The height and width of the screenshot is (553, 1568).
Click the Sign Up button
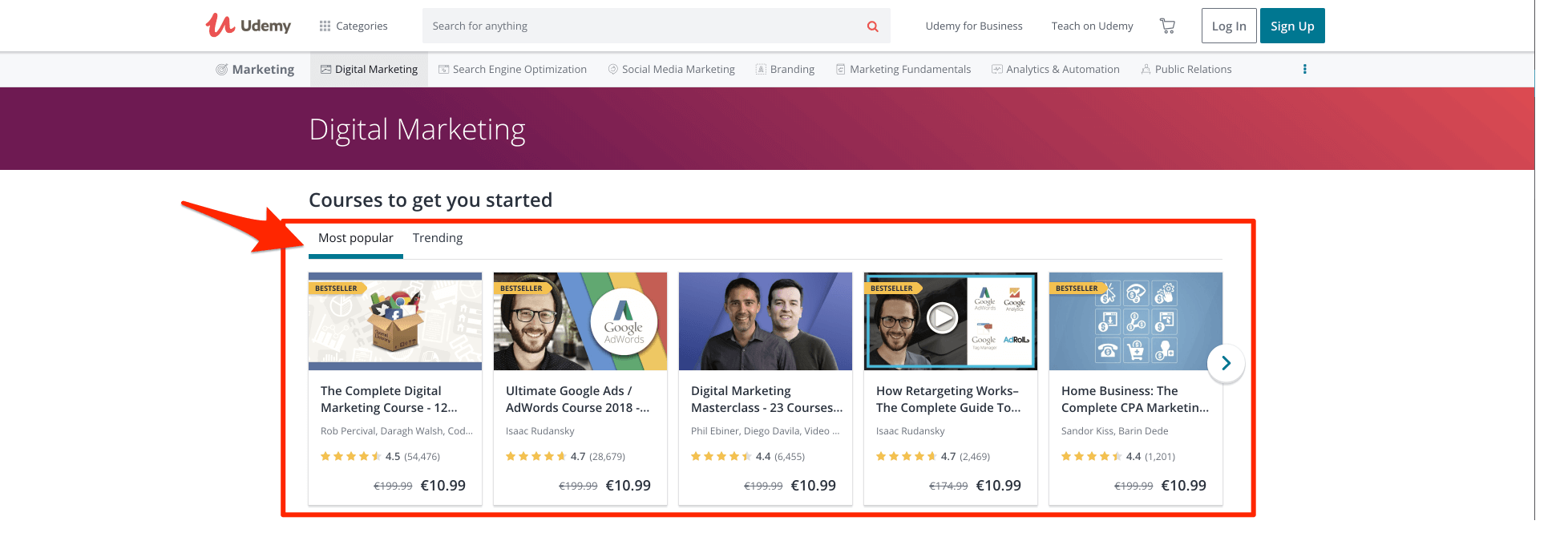point(1292,26)
